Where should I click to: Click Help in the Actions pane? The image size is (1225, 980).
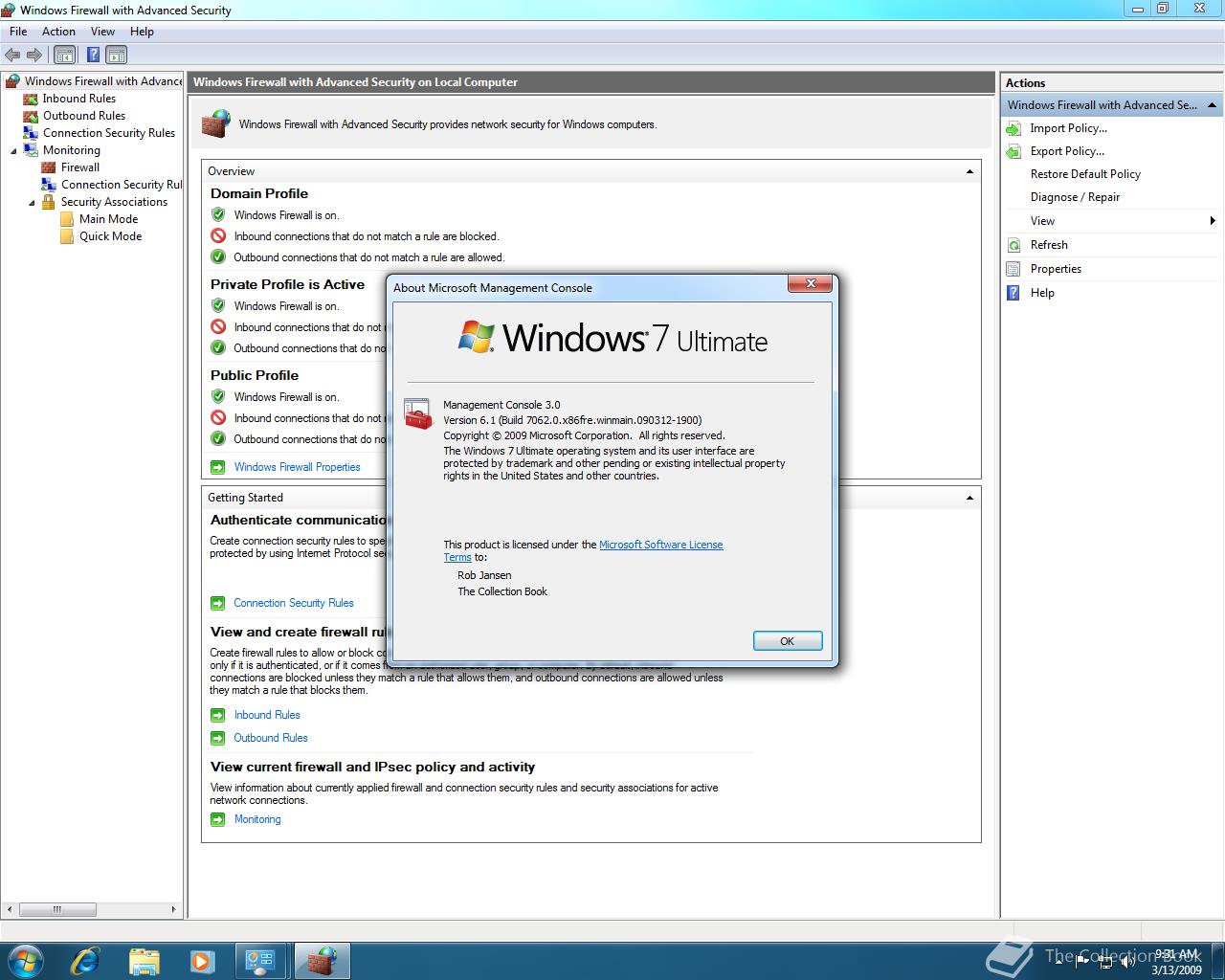coord(1042,293)
